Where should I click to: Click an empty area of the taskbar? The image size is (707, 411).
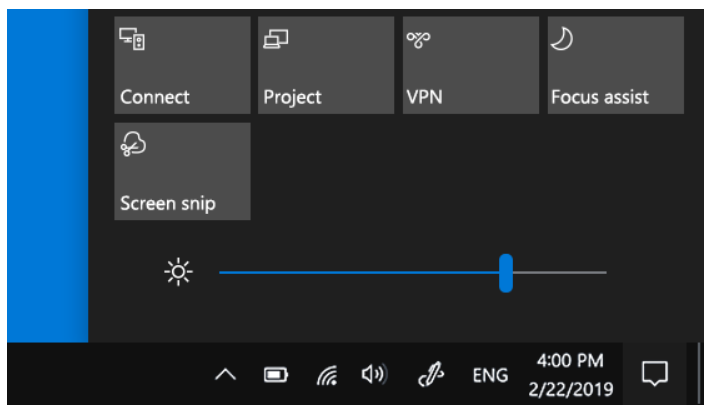pyautogui.click(x=108, y=374)
